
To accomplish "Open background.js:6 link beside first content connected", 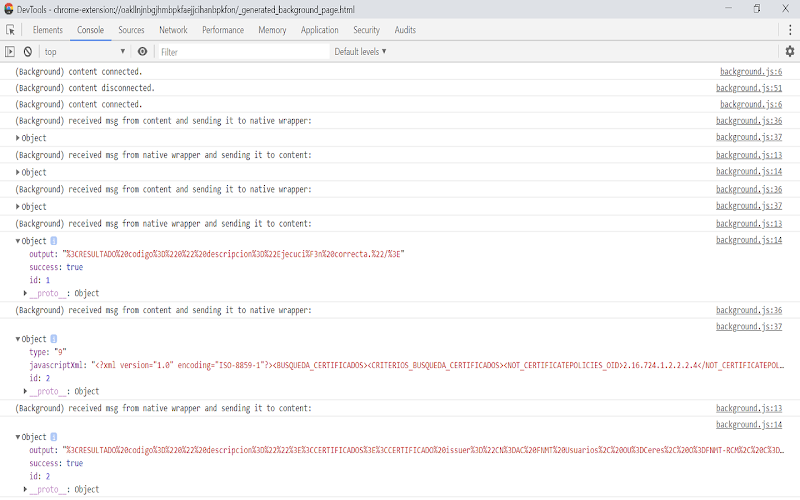I will (x=751, y=71).
